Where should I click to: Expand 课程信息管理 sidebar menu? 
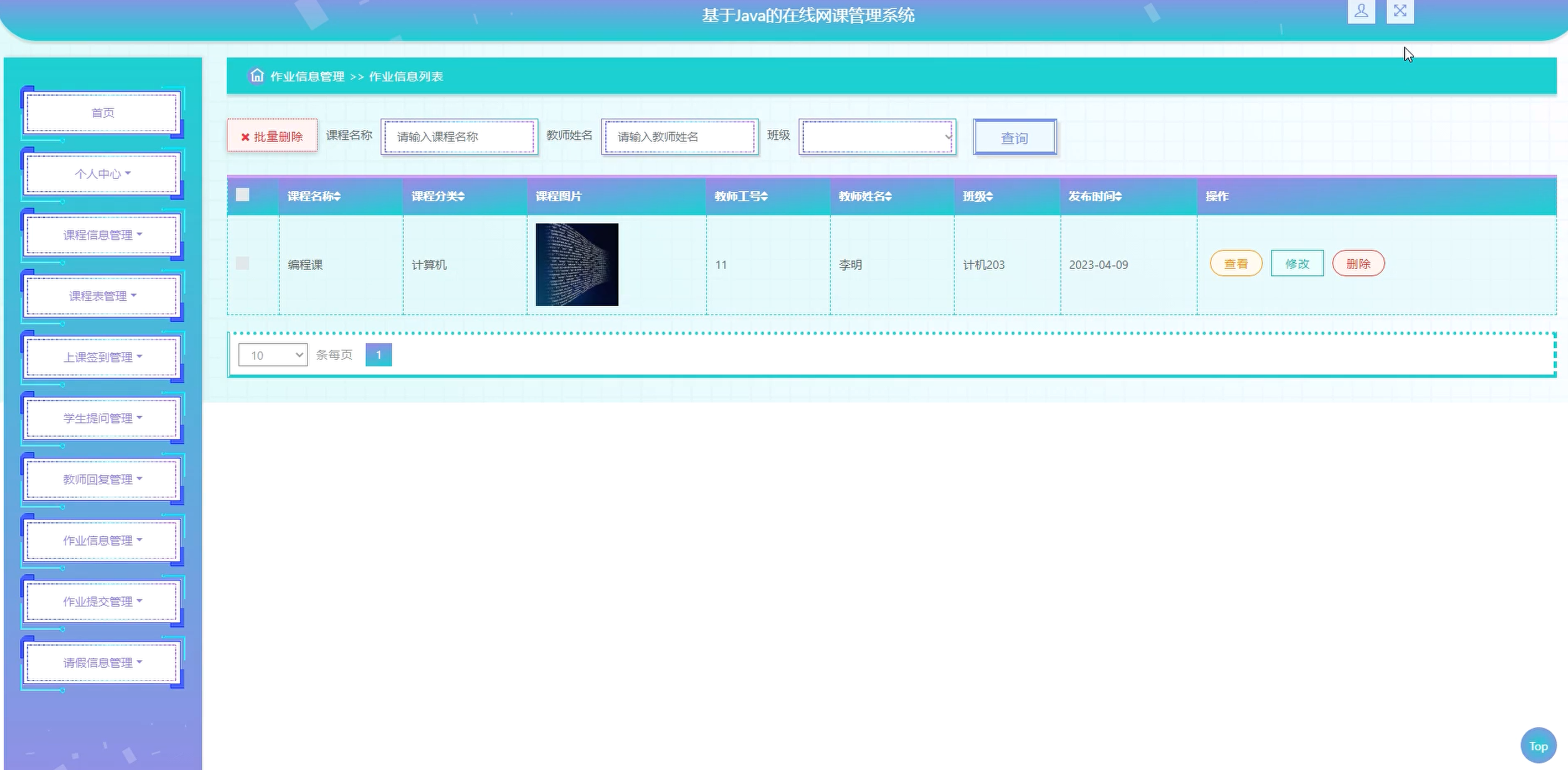click(102, 235)
